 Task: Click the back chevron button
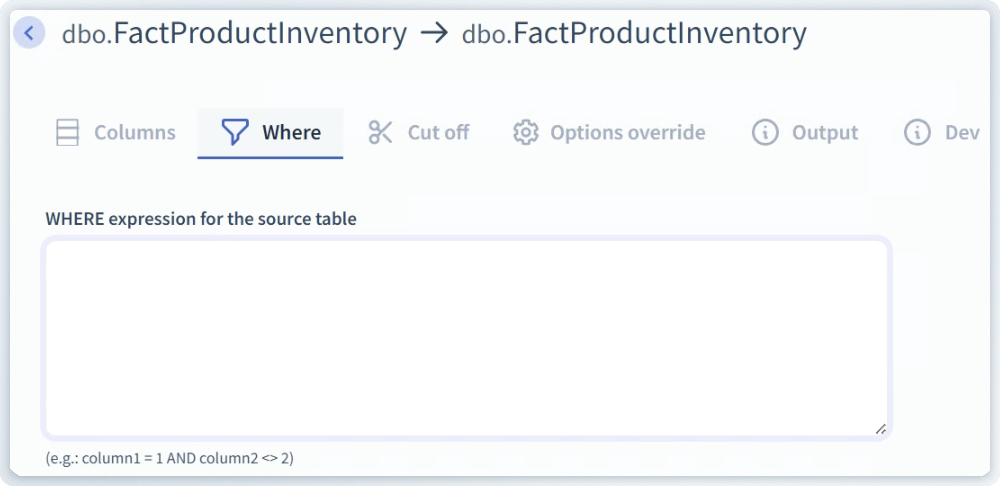[29, 33]
